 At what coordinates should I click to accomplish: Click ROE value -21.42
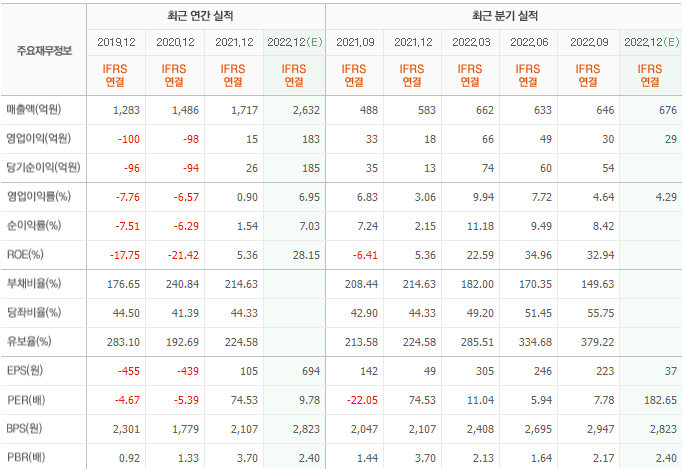[183, 256]
